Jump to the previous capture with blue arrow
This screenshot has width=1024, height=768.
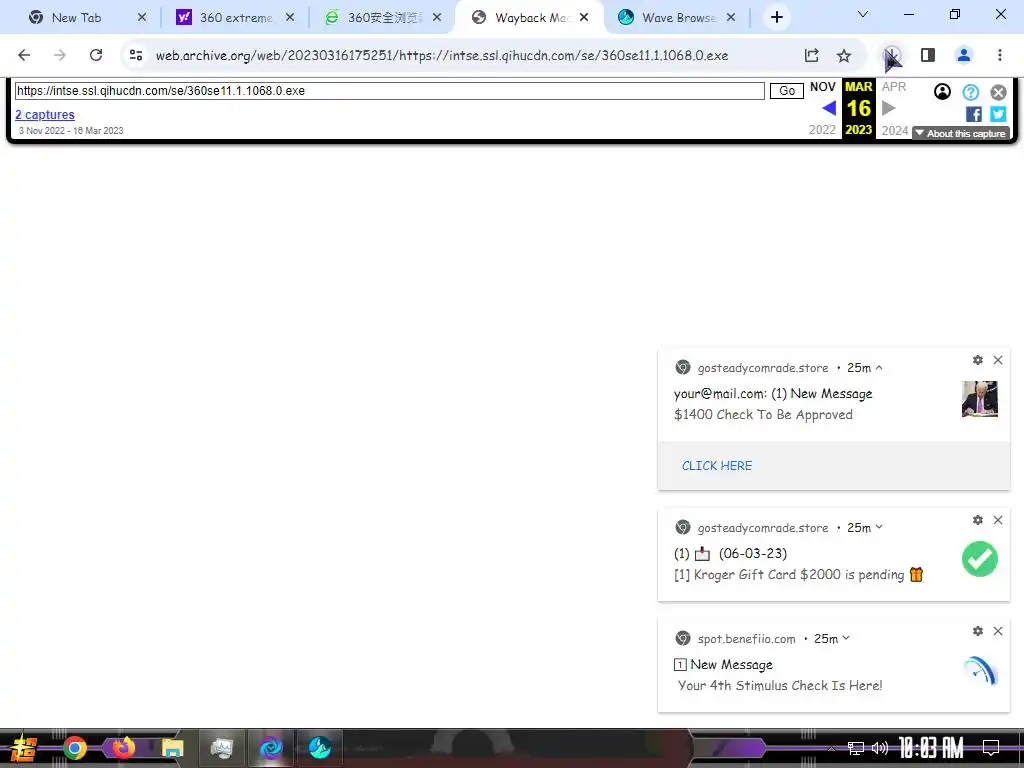click(x=829, y=108)
